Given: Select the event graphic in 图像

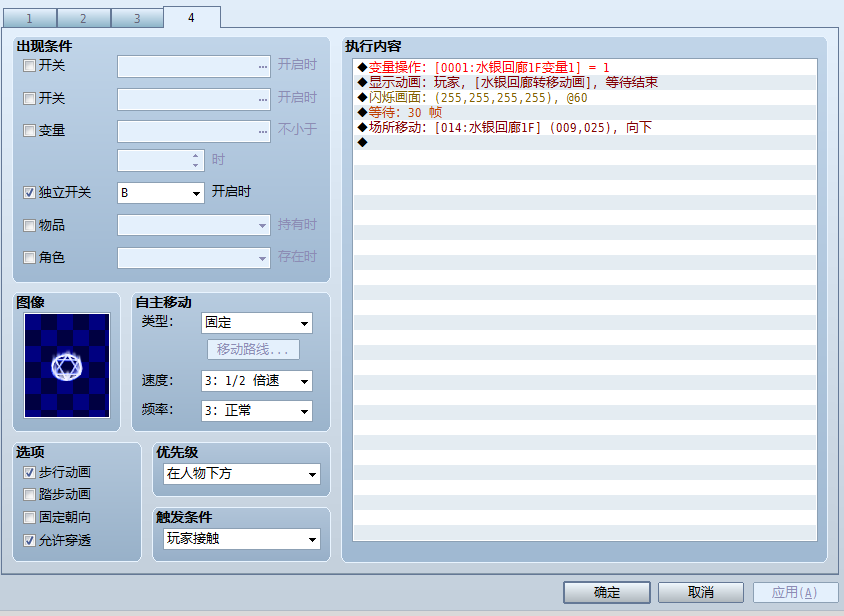Looking at the screenshot, I should [x=67, y=365].
